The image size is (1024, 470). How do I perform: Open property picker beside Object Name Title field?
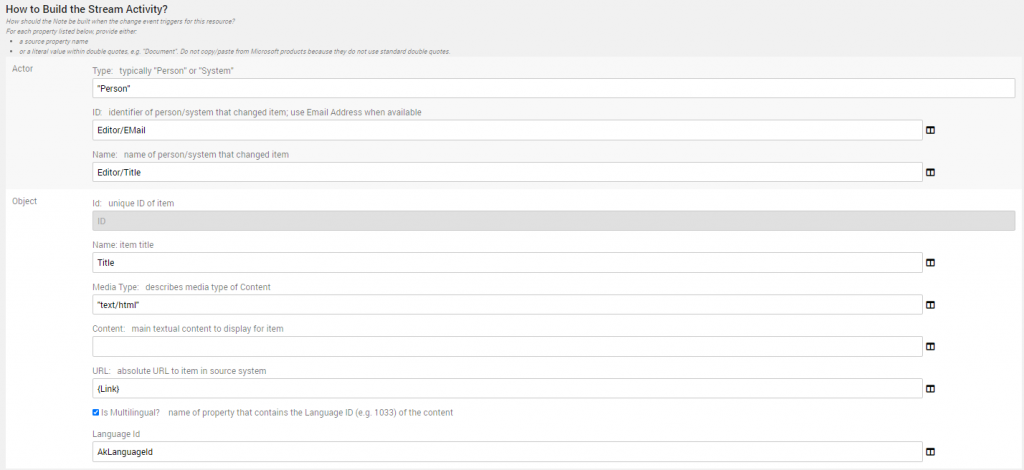click(x=930, y=263)
